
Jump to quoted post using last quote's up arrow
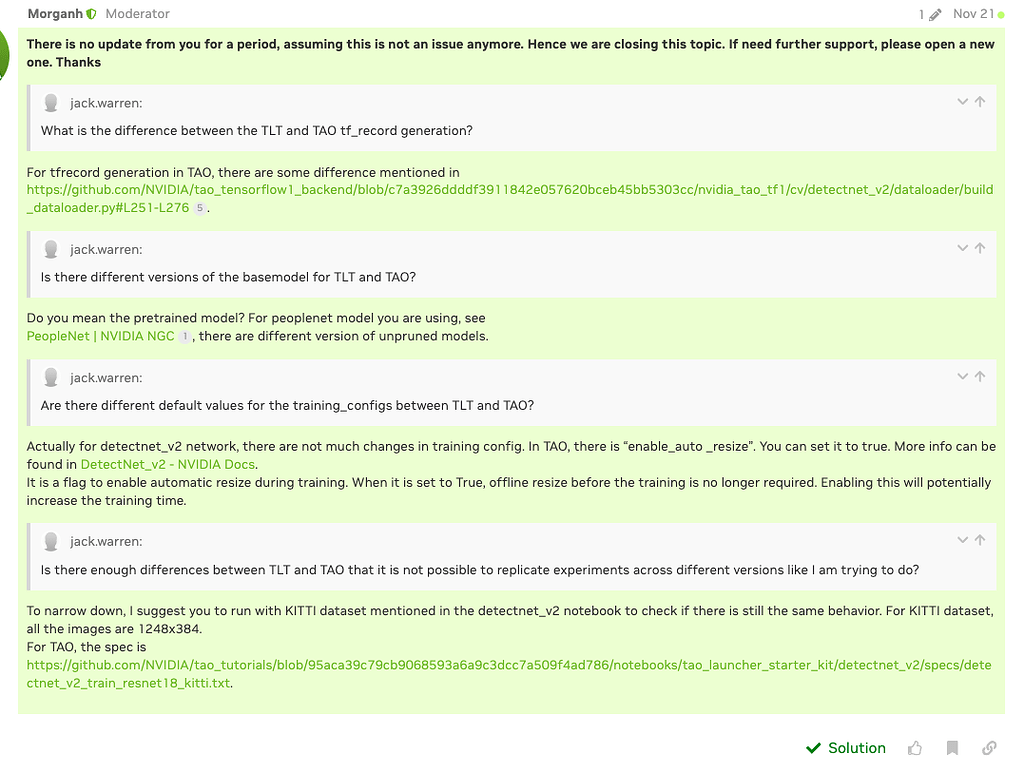(980, 540)
